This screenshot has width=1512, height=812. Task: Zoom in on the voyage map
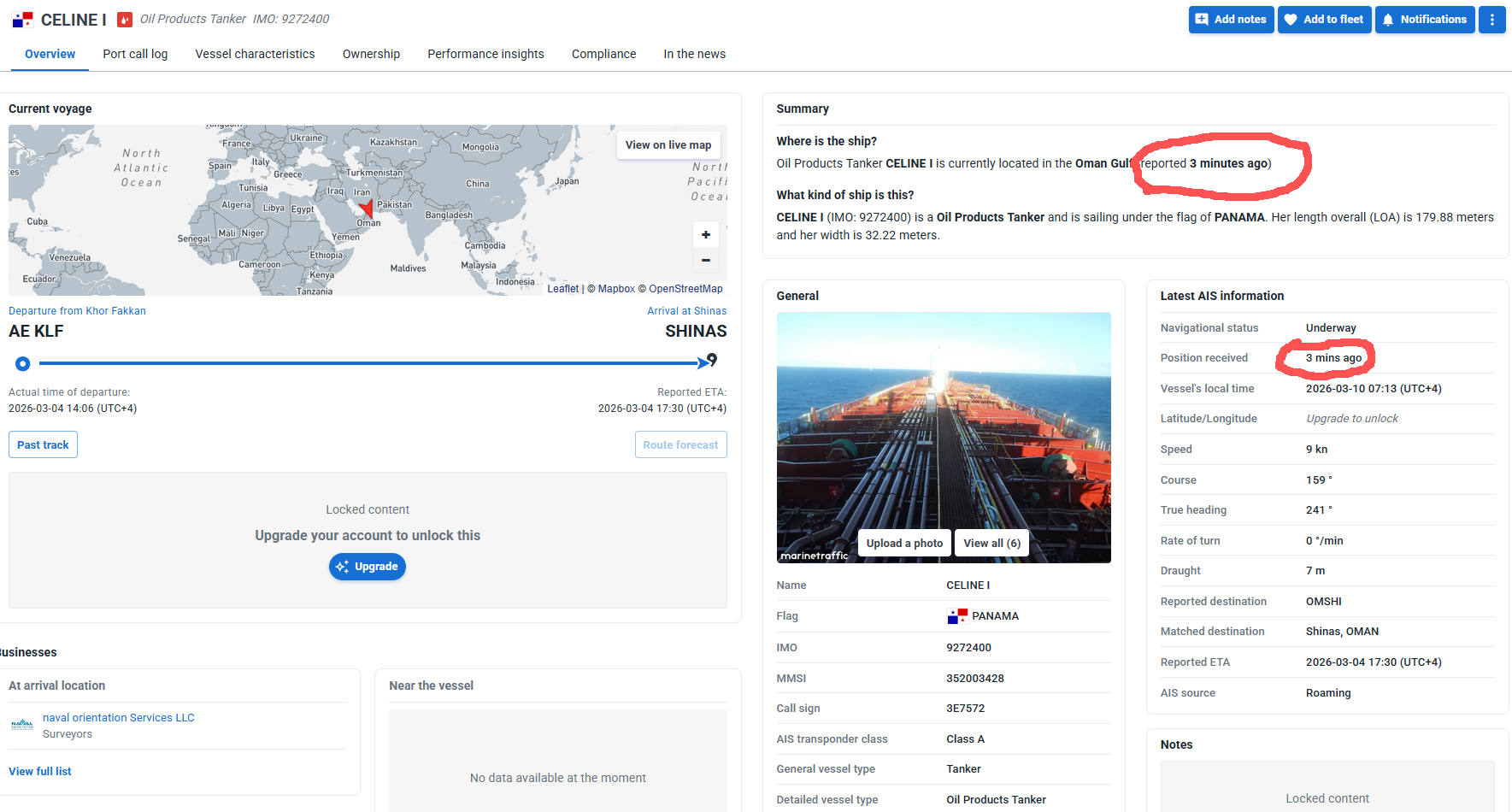coord(706,234)
